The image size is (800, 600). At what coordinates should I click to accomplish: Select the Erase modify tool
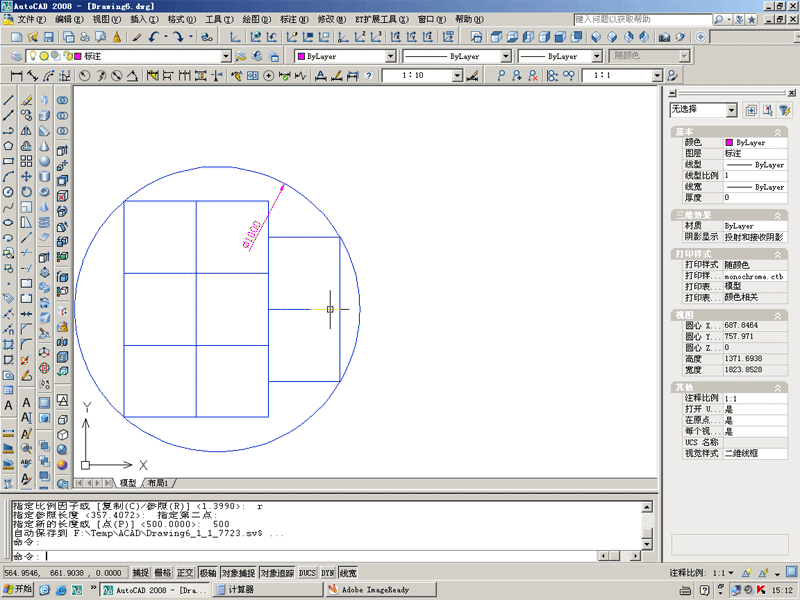(x=27, y=101)
